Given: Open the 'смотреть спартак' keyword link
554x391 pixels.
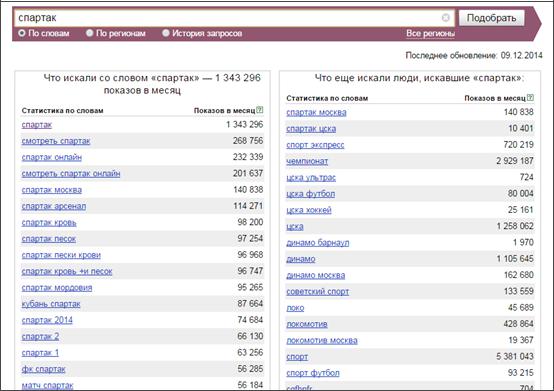Looking at the screenshot, I should [56, 141].
